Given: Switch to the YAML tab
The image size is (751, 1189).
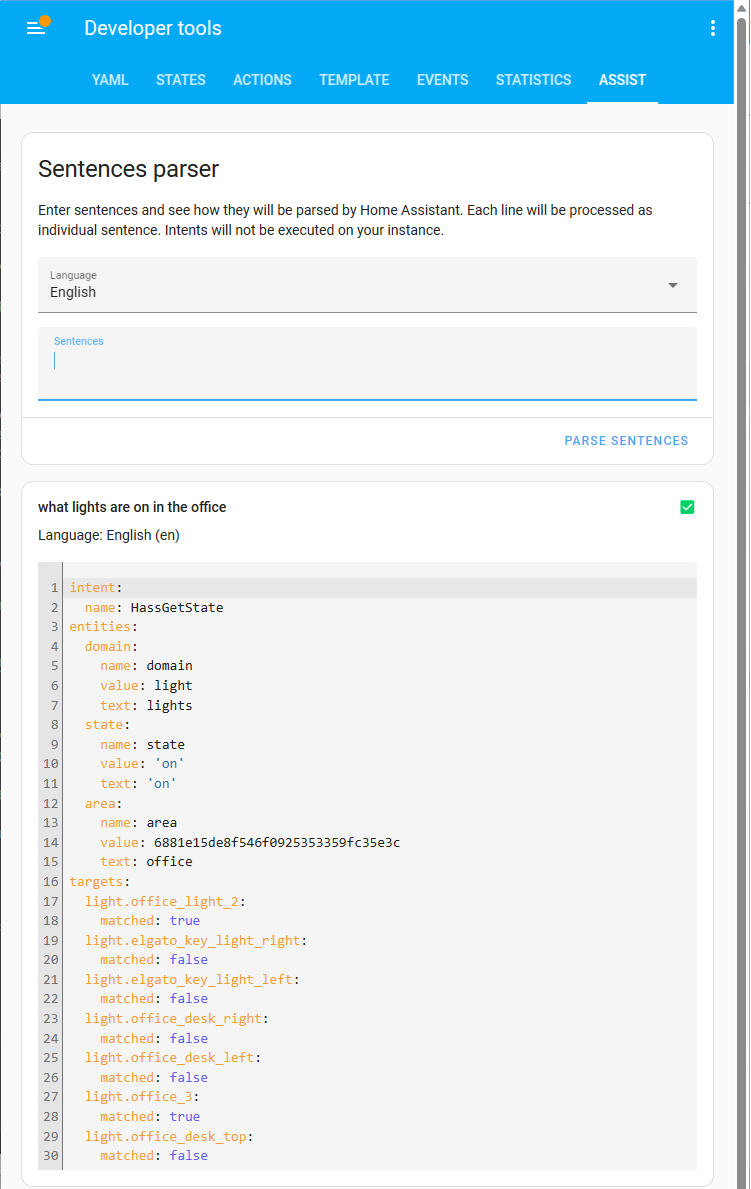Looking at the screenshot, I should click(x=110, y=80).
